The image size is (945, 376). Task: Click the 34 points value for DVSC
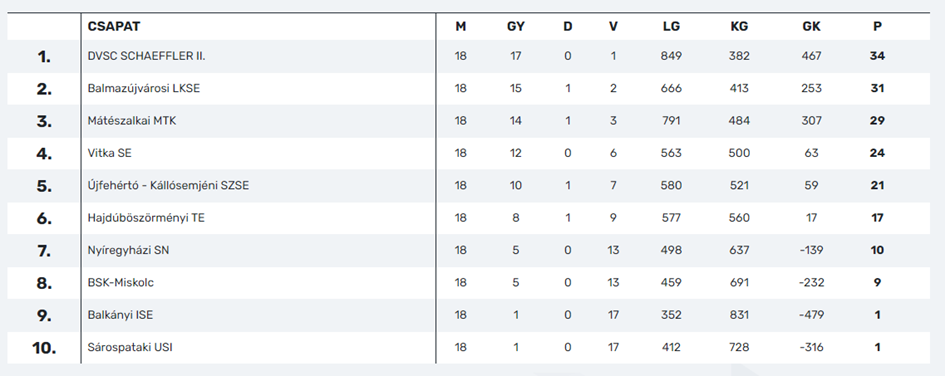point(877,56)
